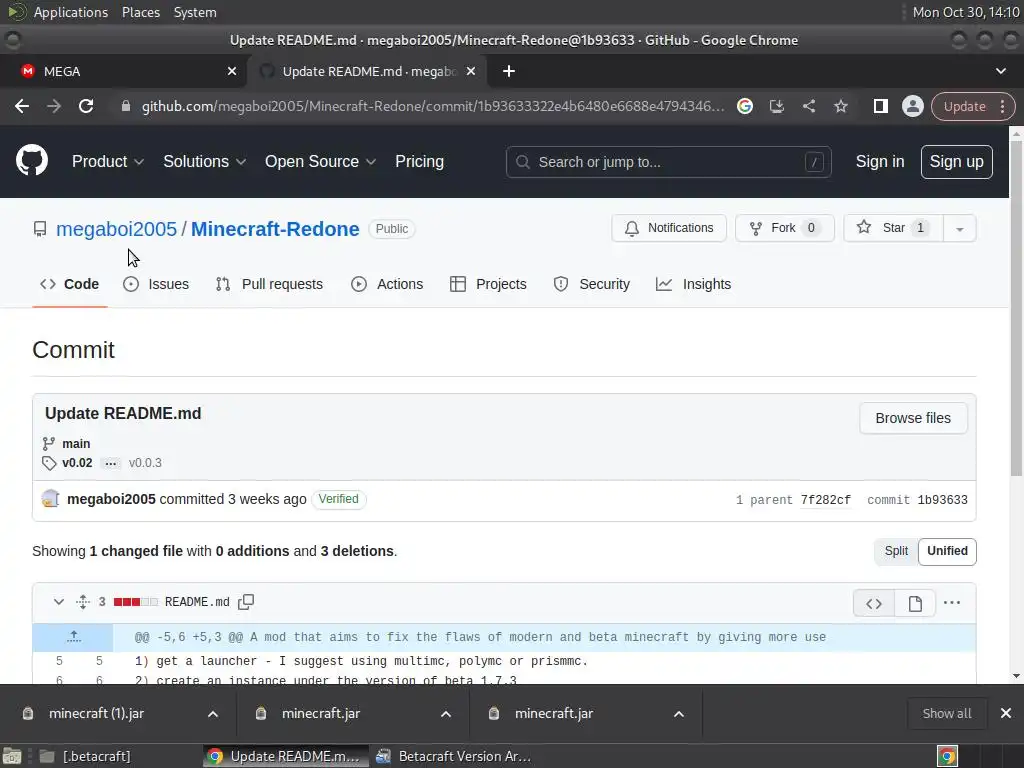
Task: Open the GitHub home logo
Action: click(x=32, y=161)
